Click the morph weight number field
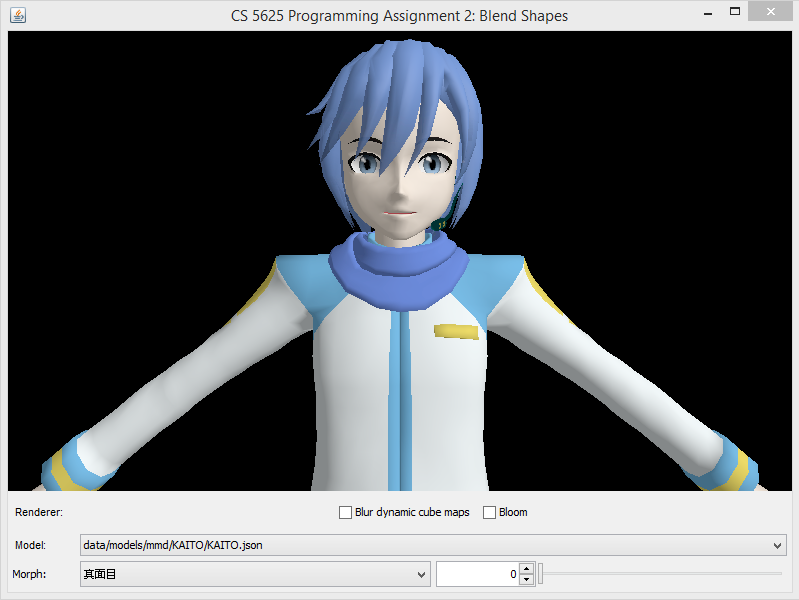 477,575
